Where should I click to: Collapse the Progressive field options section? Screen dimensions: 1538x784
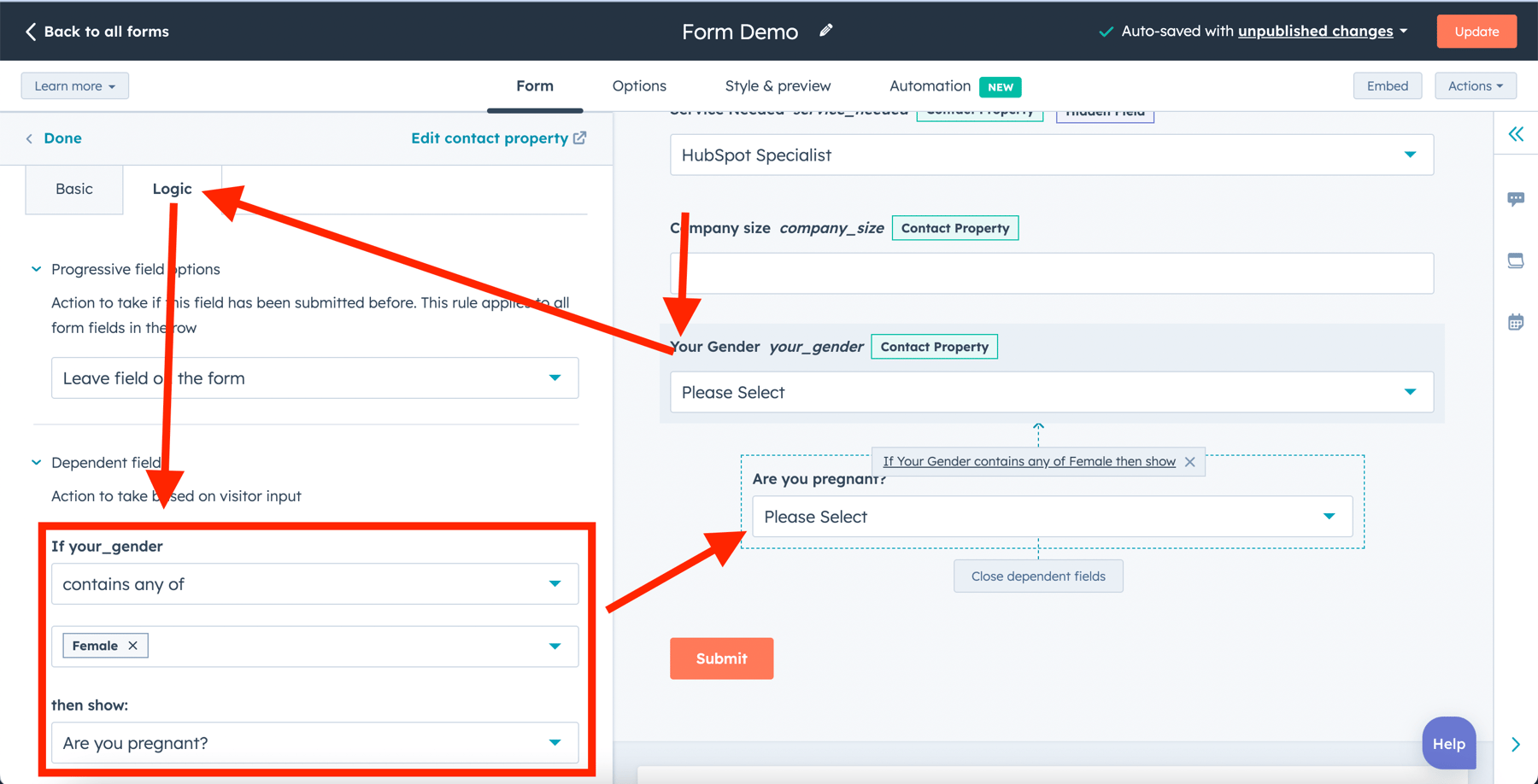[x=36, y=268]
